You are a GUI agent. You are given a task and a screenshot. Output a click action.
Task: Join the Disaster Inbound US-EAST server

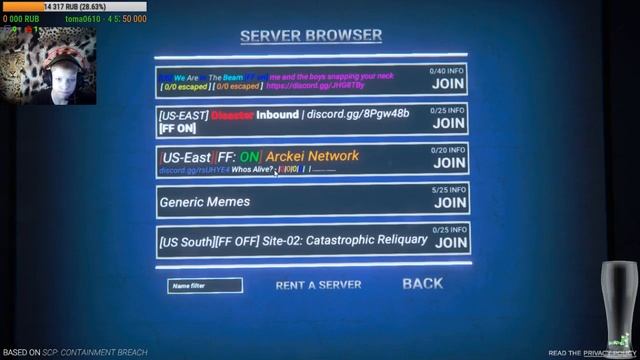click(449, 123)
